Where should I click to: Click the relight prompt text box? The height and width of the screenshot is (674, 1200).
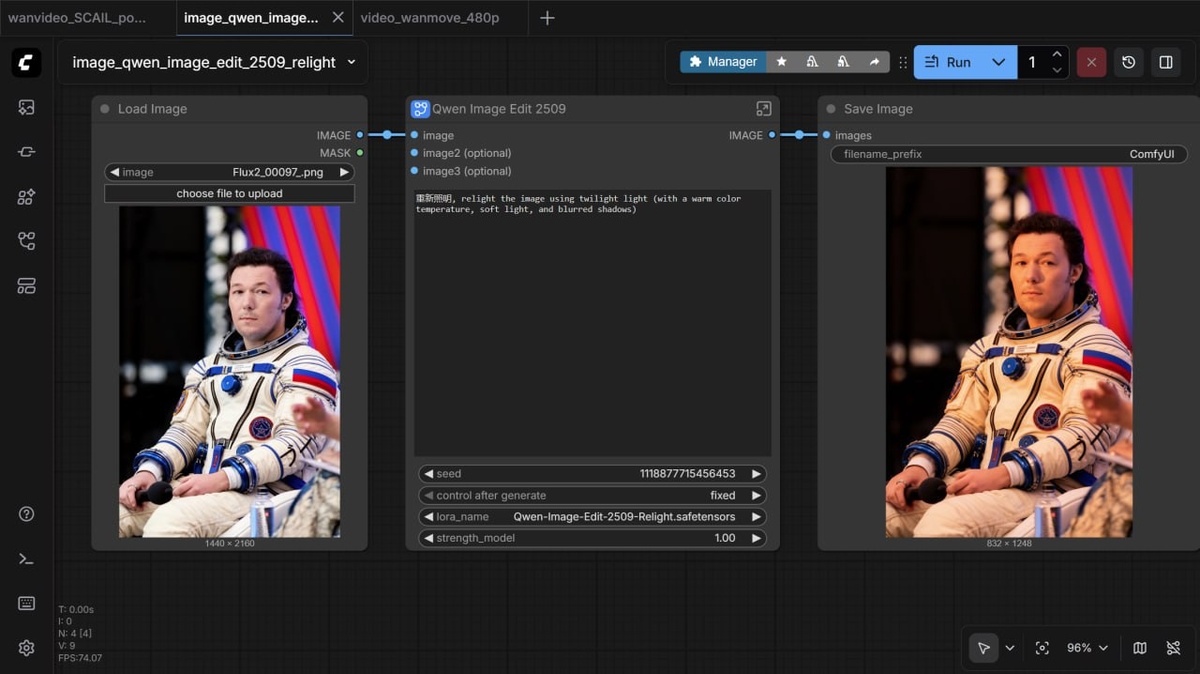coord(592,323)
